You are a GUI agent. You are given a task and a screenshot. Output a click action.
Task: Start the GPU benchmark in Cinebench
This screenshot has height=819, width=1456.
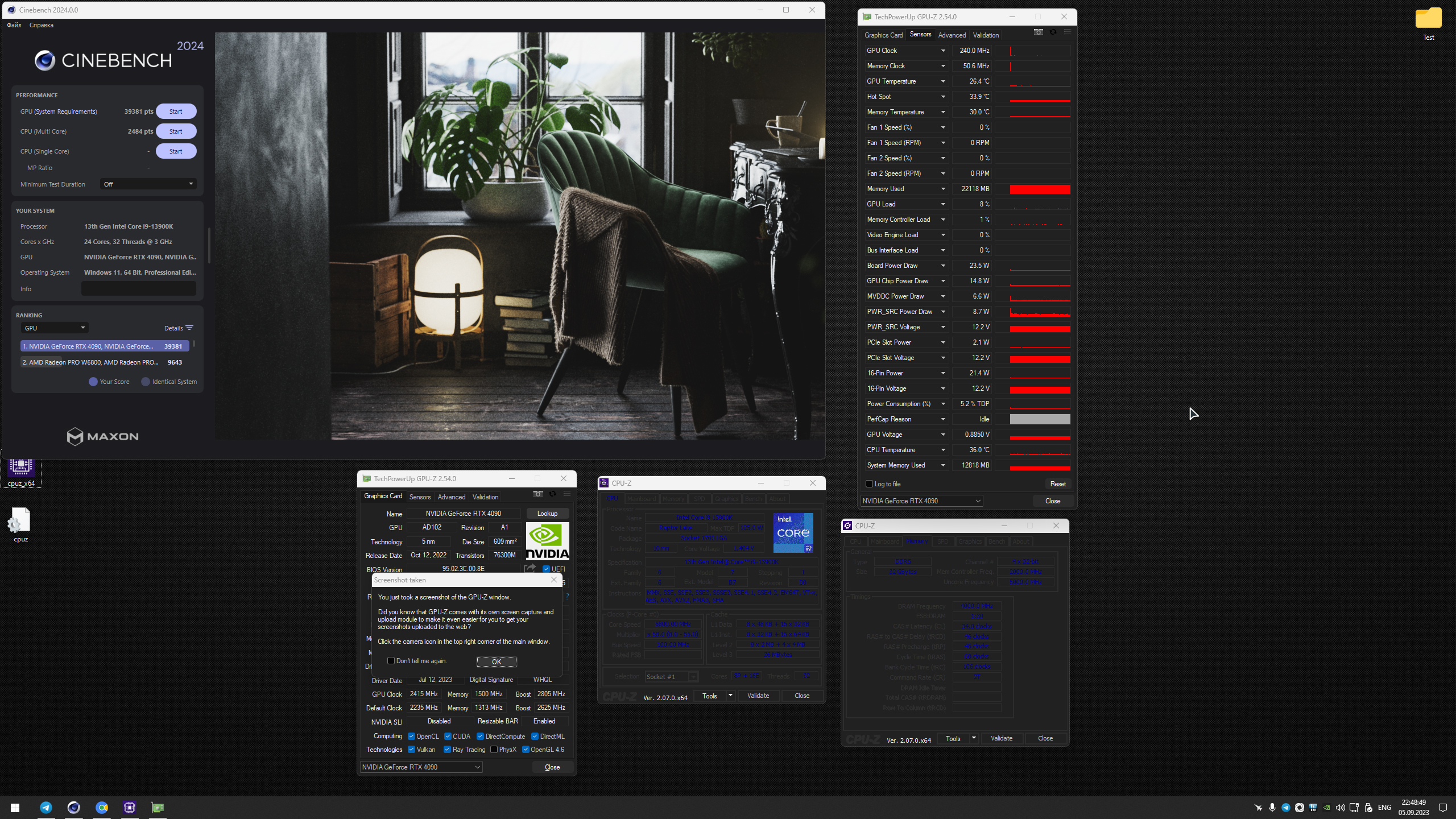coord(176,111)
